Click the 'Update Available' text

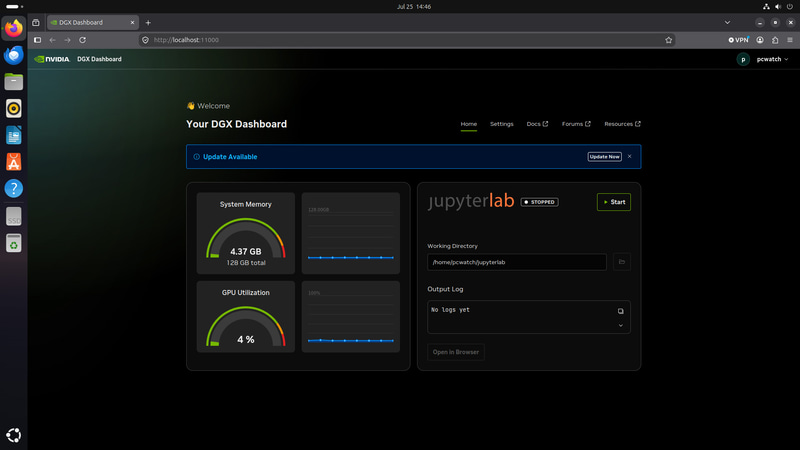pos(230,157)
